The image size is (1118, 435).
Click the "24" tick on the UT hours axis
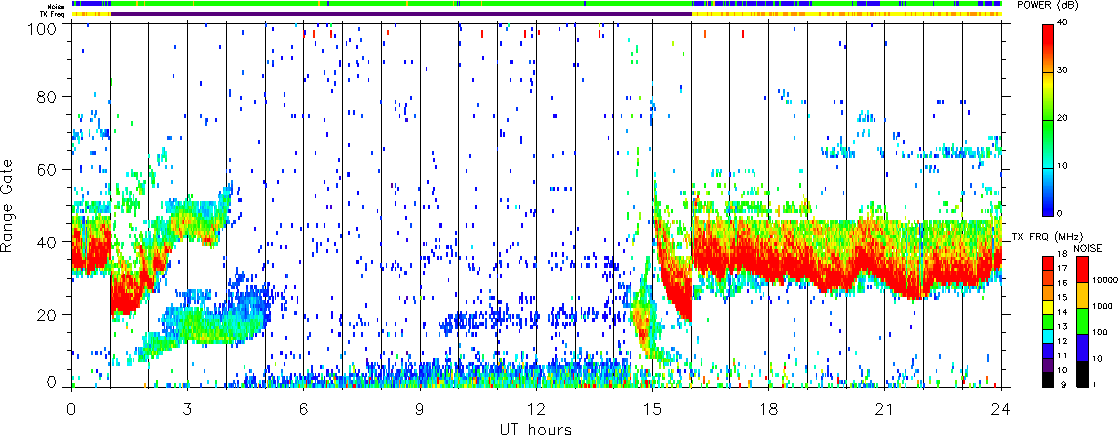click(1001, 409)
